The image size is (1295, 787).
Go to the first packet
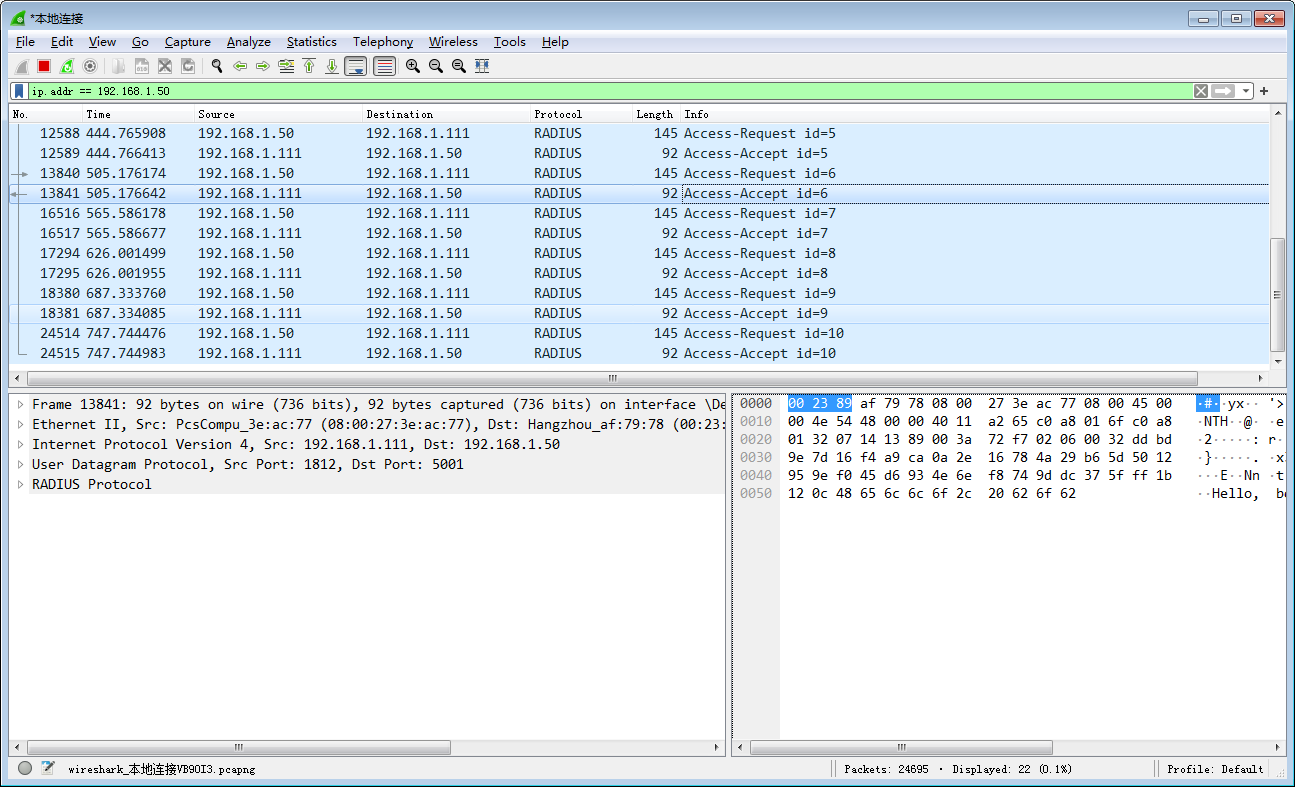pyautogui.click(x=309, y=66)
